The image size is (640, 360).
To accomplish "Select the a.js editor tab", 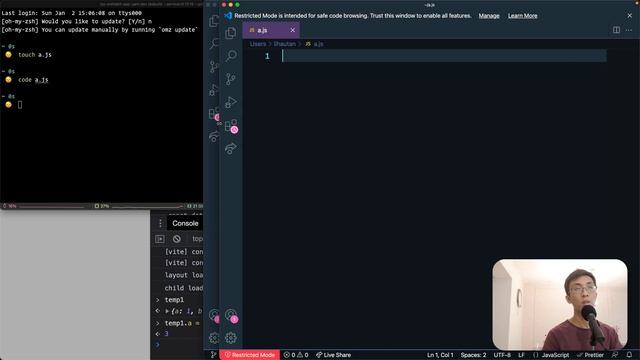I will (271, 30).
